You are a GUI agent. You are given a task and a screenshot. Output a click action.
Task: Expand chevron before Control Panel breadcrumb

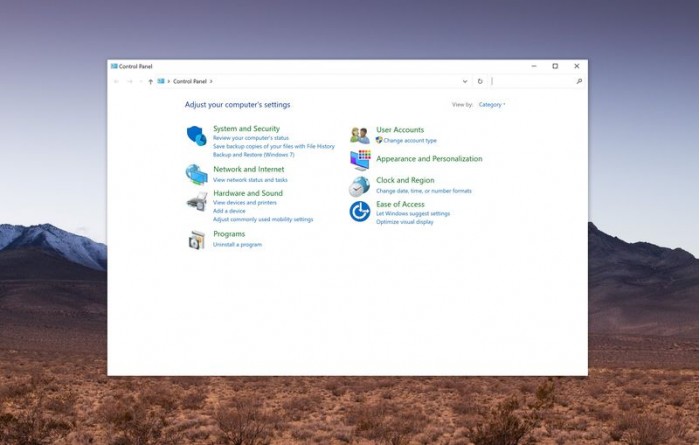169,81
